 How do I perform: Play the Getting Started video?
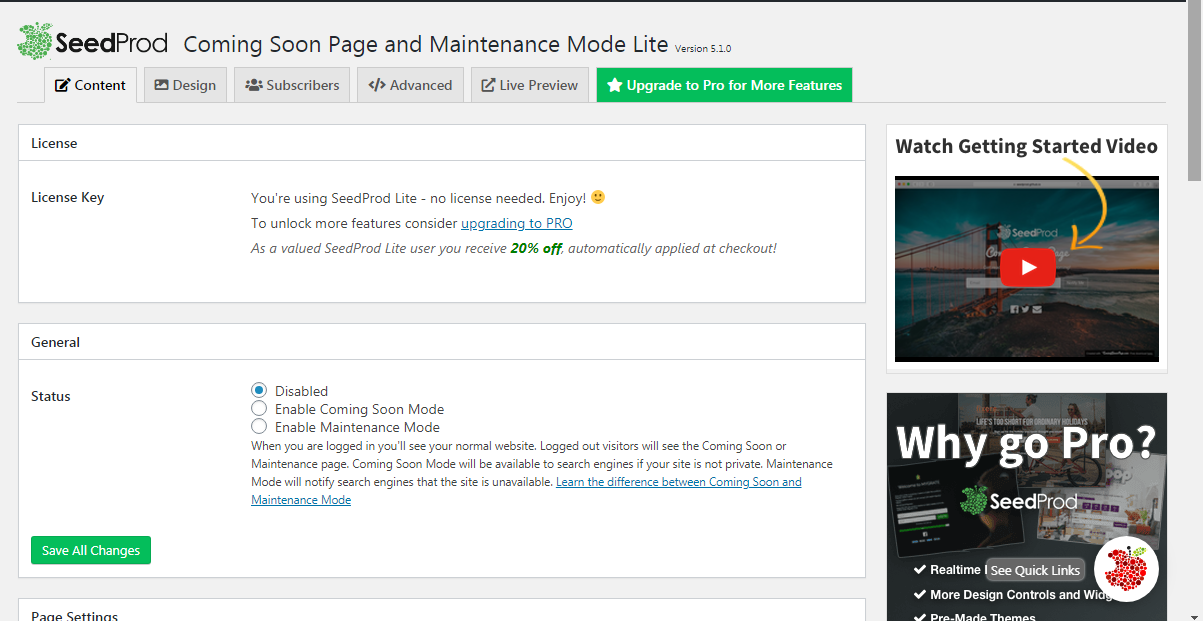tap(1027, 267)
